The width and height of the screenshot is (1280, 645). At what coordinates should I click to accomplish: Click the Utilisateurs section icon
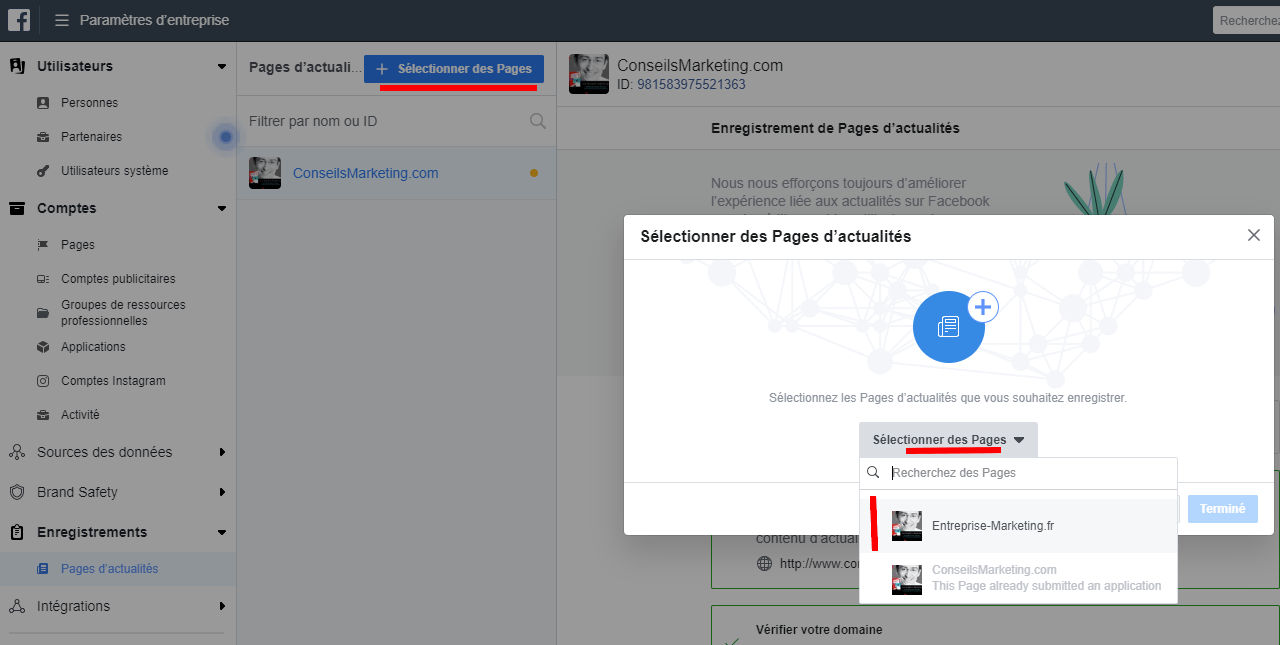point(17,66)
